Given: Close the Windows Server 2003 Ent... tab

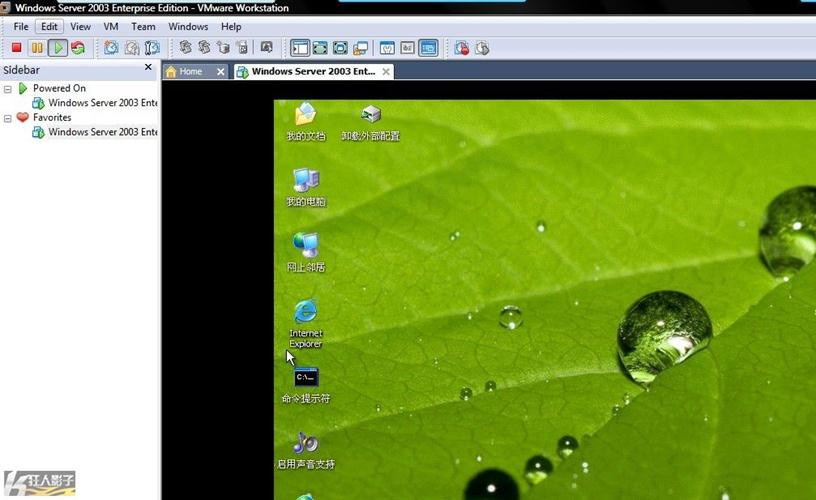Looking at the screenshot, I should (386, 72).
